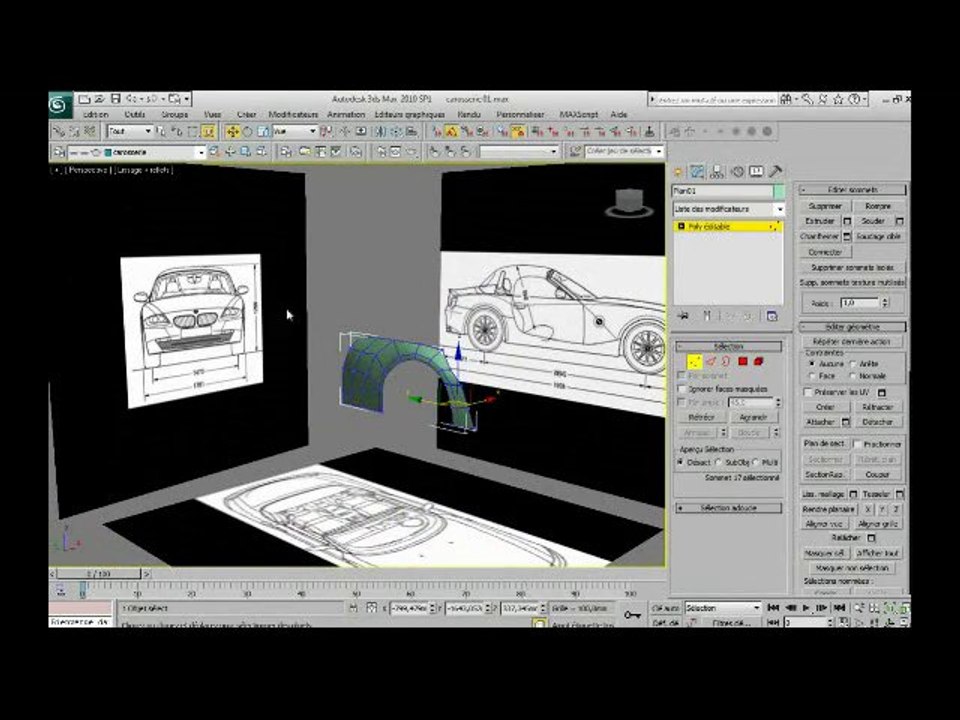The height and width of the screenshot is (720, 960).
Task: Select the Rotate transform tool
Action: (247, 131)
